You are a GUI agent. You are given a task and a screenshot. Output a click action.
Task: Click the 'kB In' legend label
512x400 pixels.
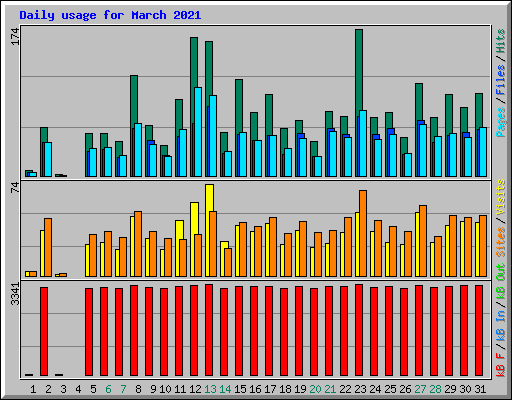click(500, 326)
